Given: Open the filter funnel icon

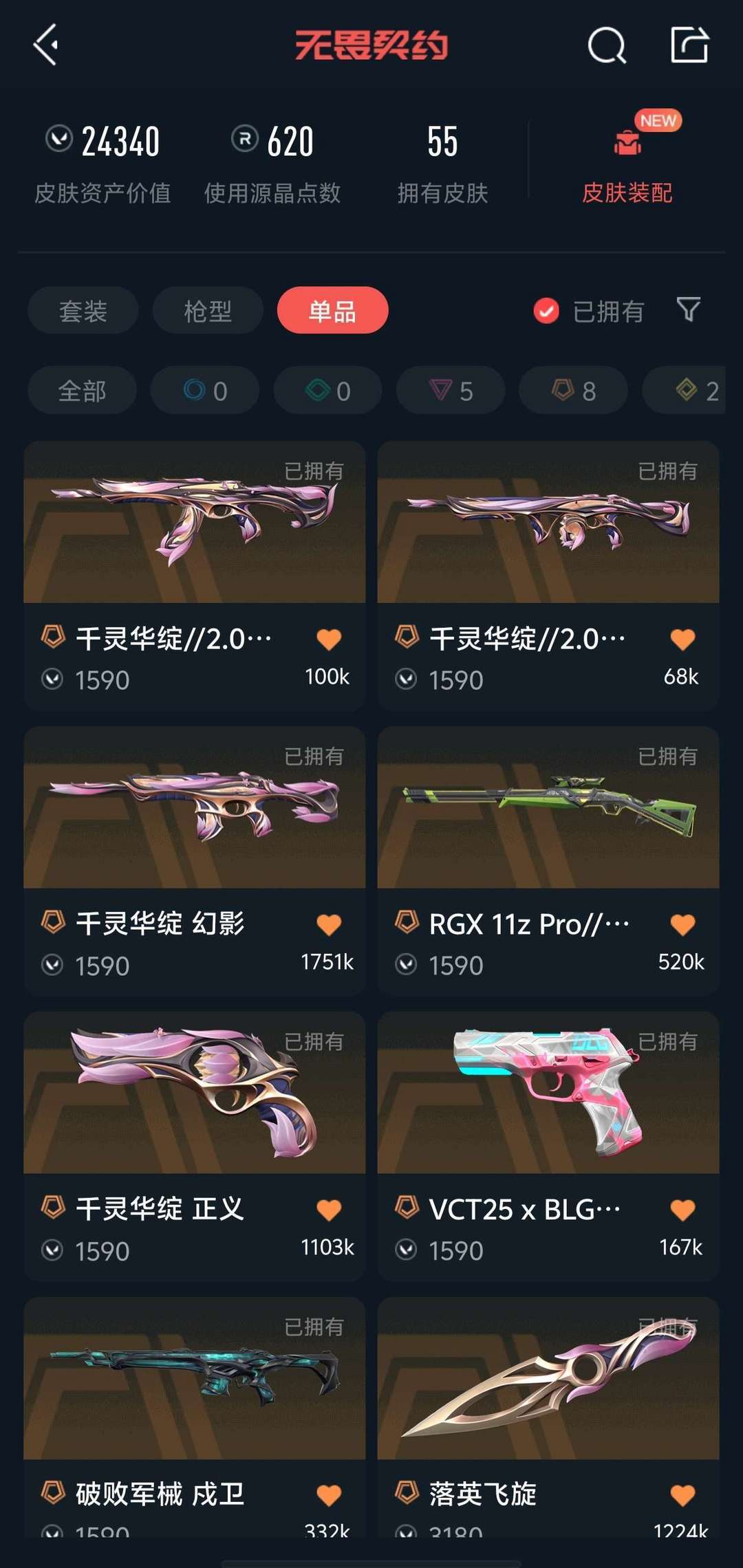Looking at the screenshot, I should [688, 309].
